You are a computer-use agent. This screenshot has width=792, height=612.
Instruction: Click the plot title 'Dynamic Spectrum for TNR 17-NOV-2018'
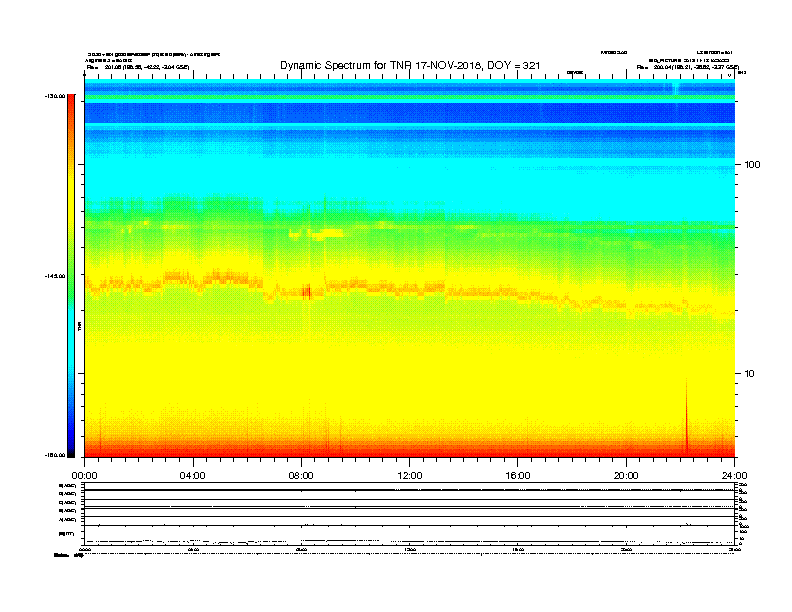pos(379,65)
